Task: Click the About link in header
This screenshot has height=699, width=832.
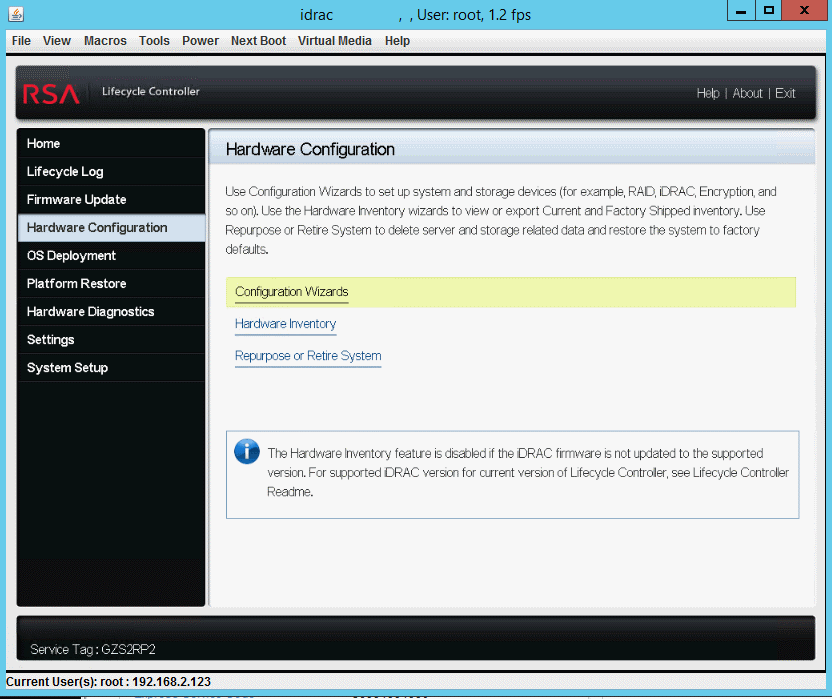Action: click(x=747, y=93)
